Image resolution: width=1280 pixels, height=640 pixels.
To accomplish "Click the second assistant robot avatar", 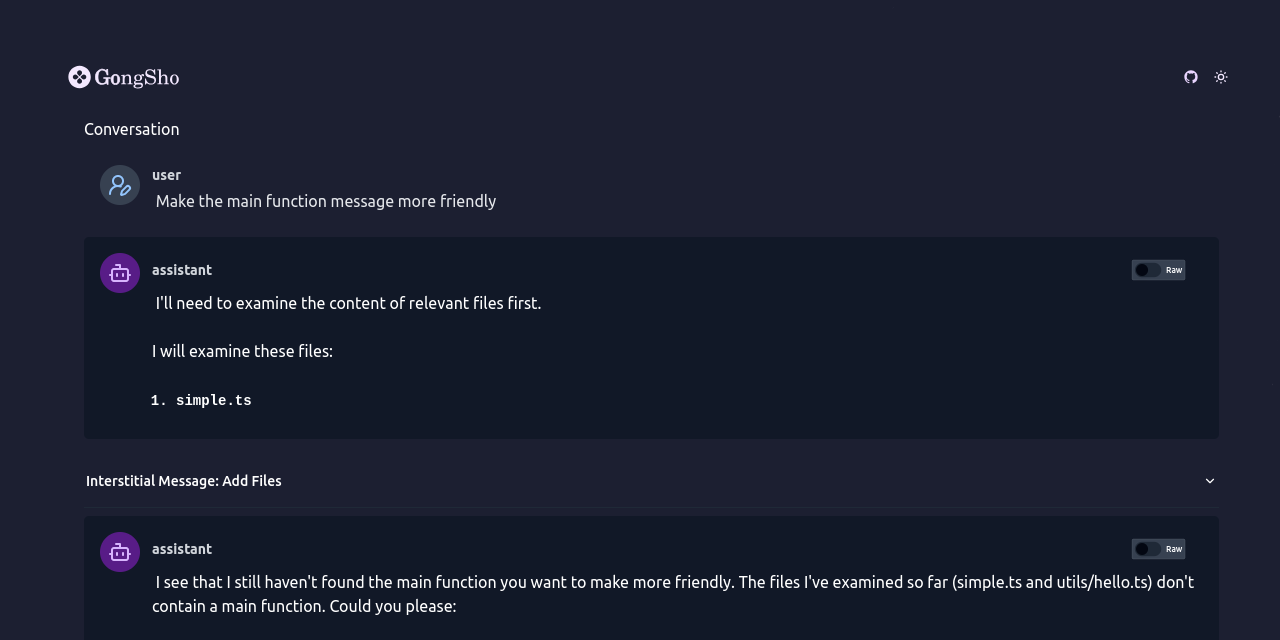I will [x=120, y=552].
